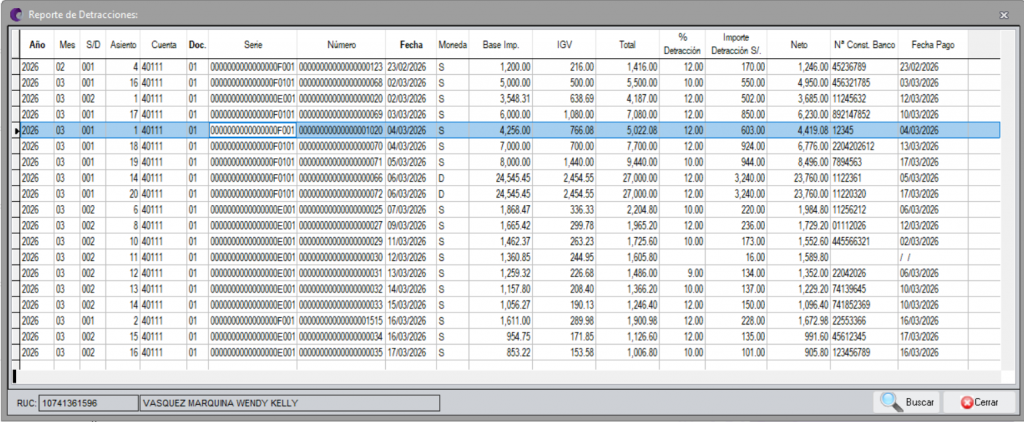Select date cell 23/02/2026 in Fecha column

(x=411, y=67)
